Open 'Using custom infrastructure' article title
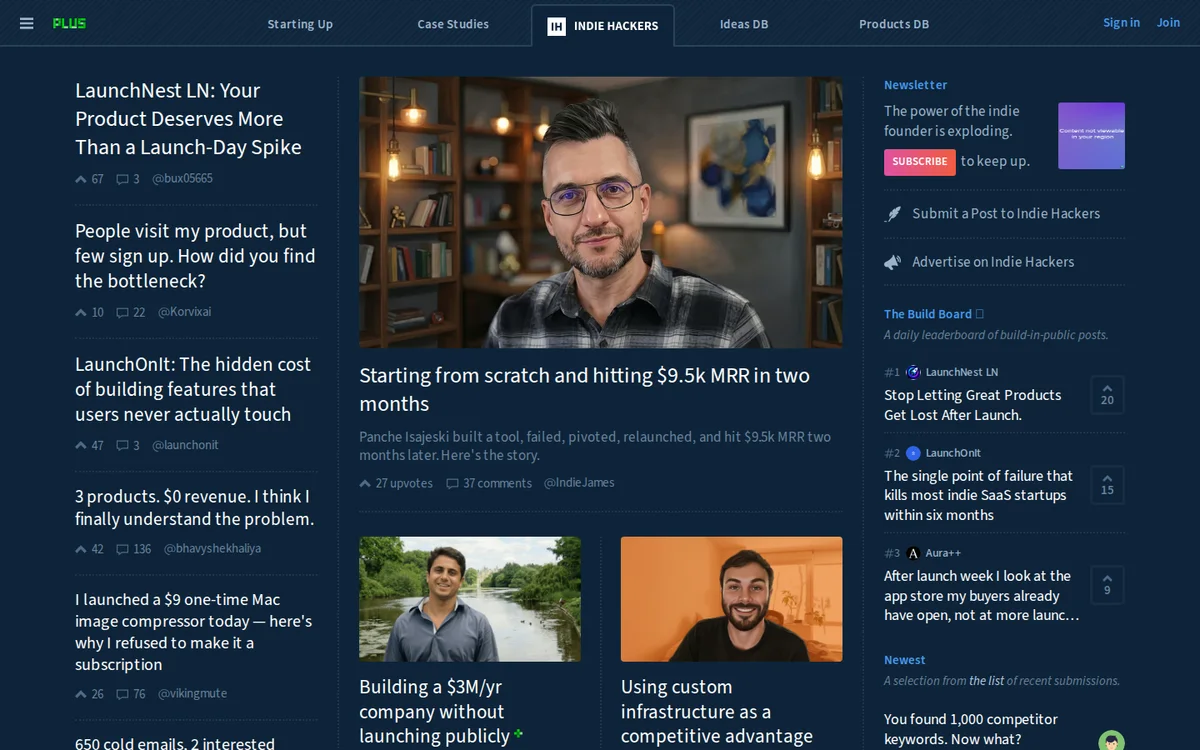The image size is (1200, 750). point(717,711)
